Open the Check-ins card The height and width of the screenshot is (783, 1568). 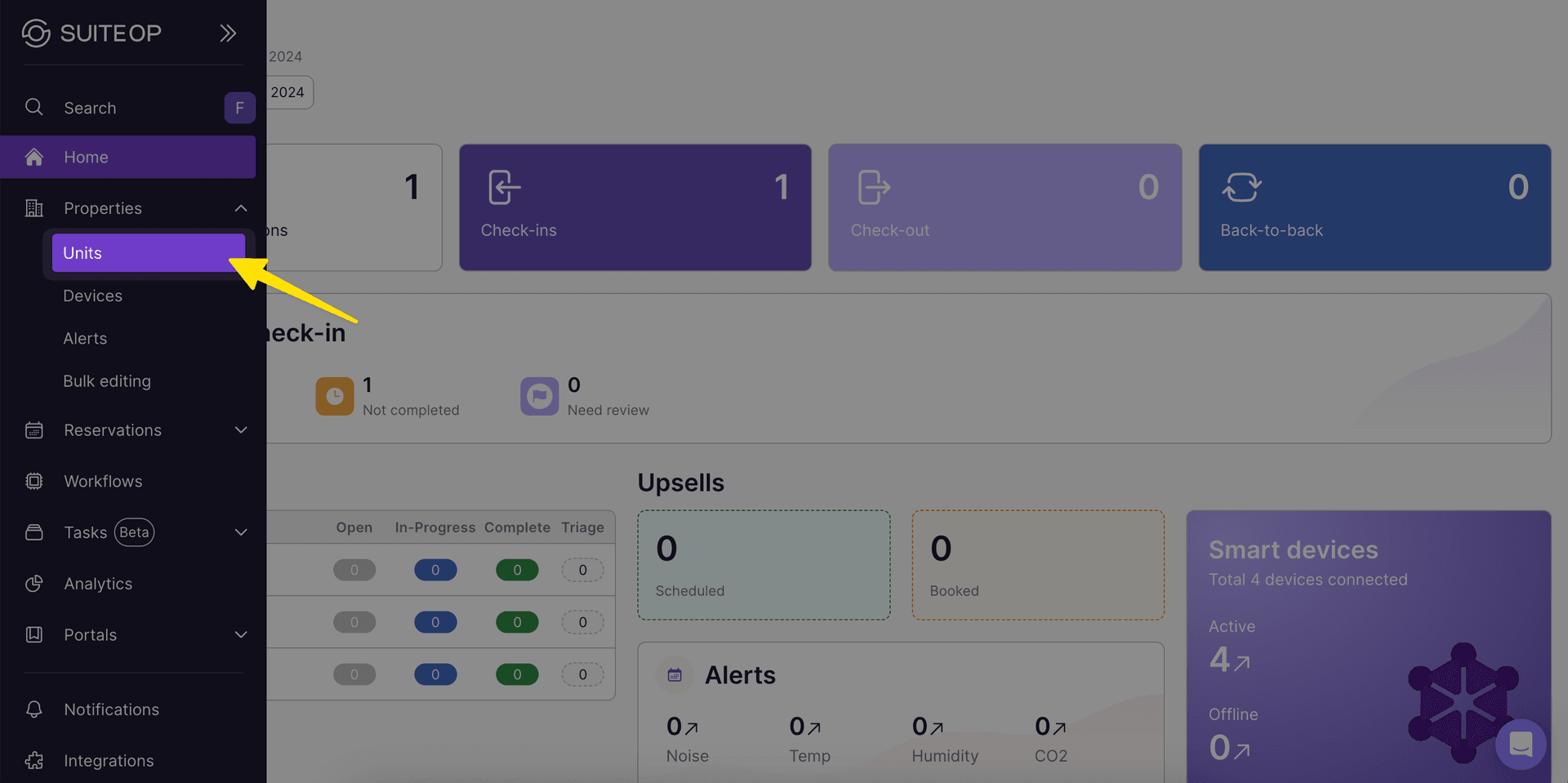pyautogui.click(x=635, y=207)
